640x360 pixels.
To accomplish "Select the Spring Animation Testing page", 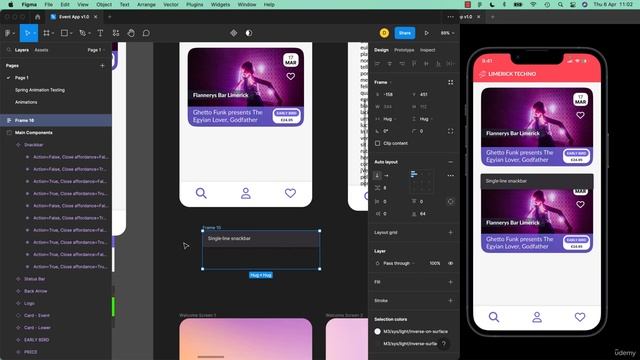I will tap(40, 90).
